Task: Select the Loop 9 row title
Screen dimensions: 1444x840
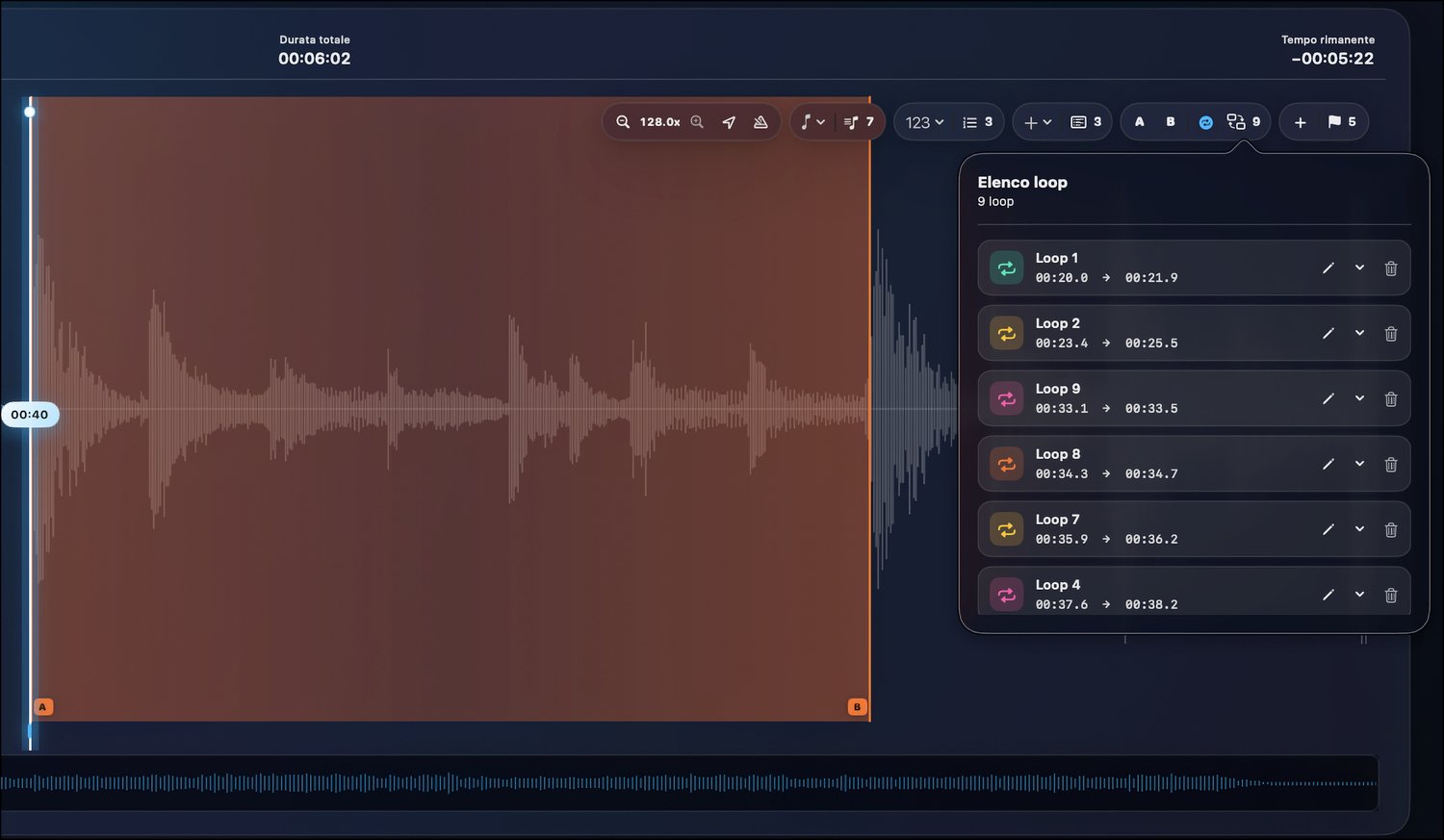Action: point(1058,389)
